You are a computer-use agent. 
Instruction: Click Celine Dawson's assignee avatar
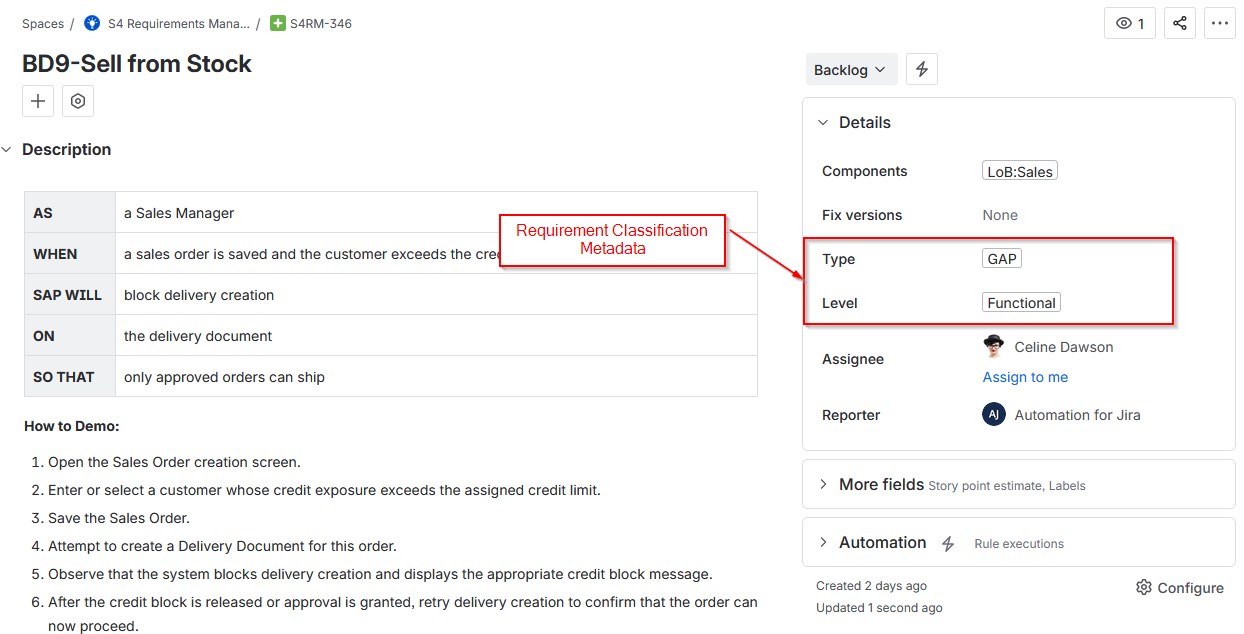coord(993,346)
